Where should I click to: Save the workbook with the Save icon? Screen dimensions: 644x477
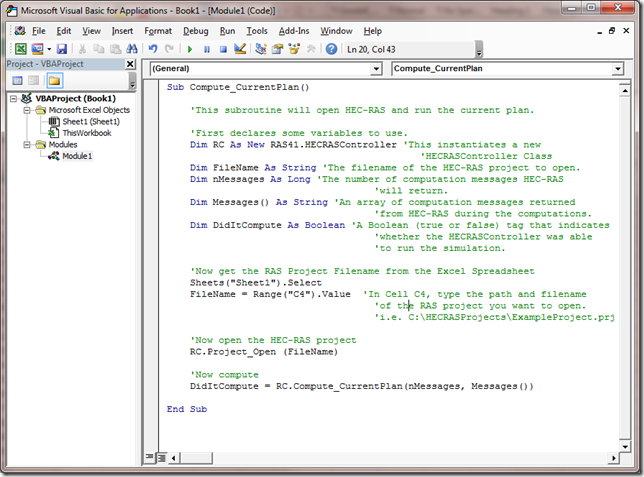(x=61, y=48)
